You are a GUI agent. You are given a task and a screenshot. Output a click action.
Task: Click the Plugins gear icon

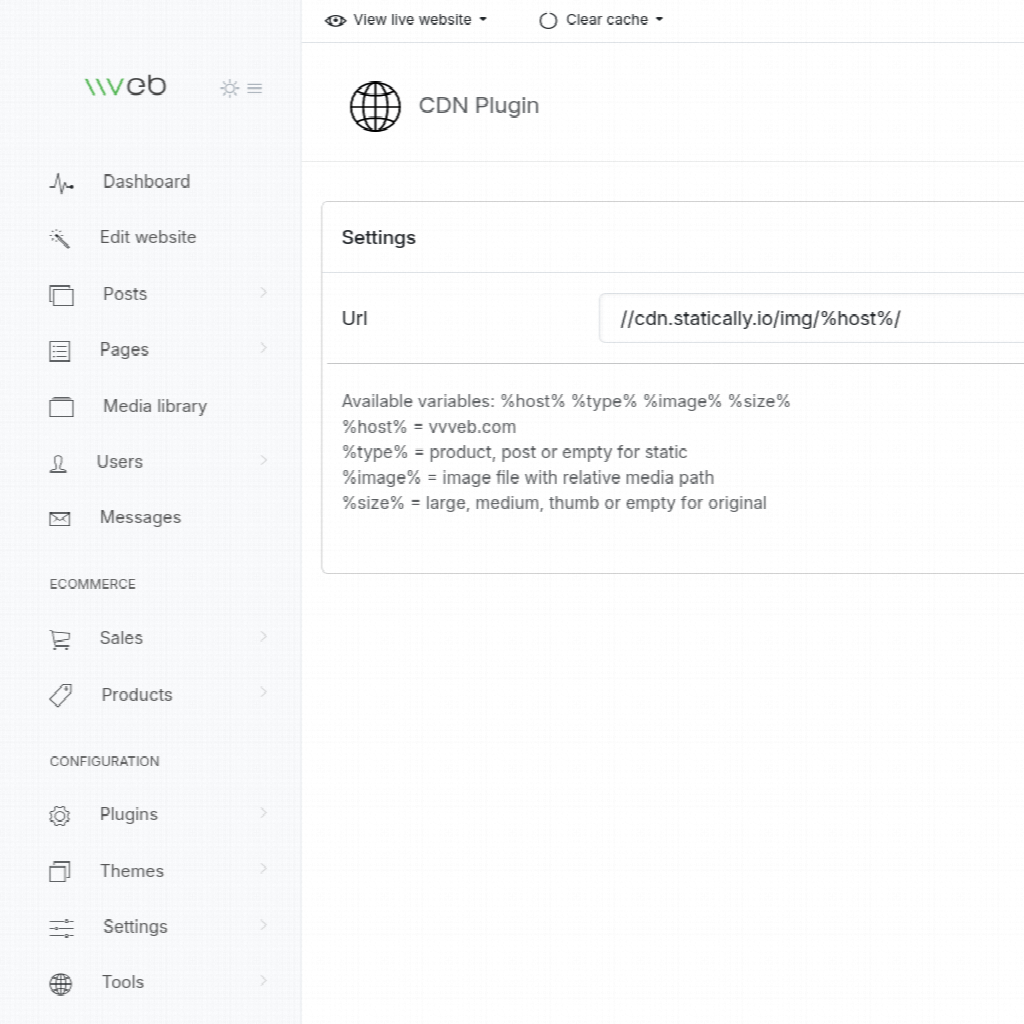60,816
